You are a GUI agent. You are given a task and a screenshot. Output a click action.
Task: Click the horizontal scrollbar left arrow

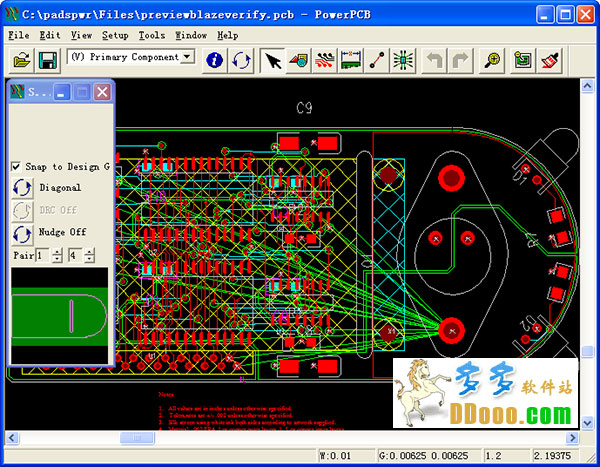12,438
